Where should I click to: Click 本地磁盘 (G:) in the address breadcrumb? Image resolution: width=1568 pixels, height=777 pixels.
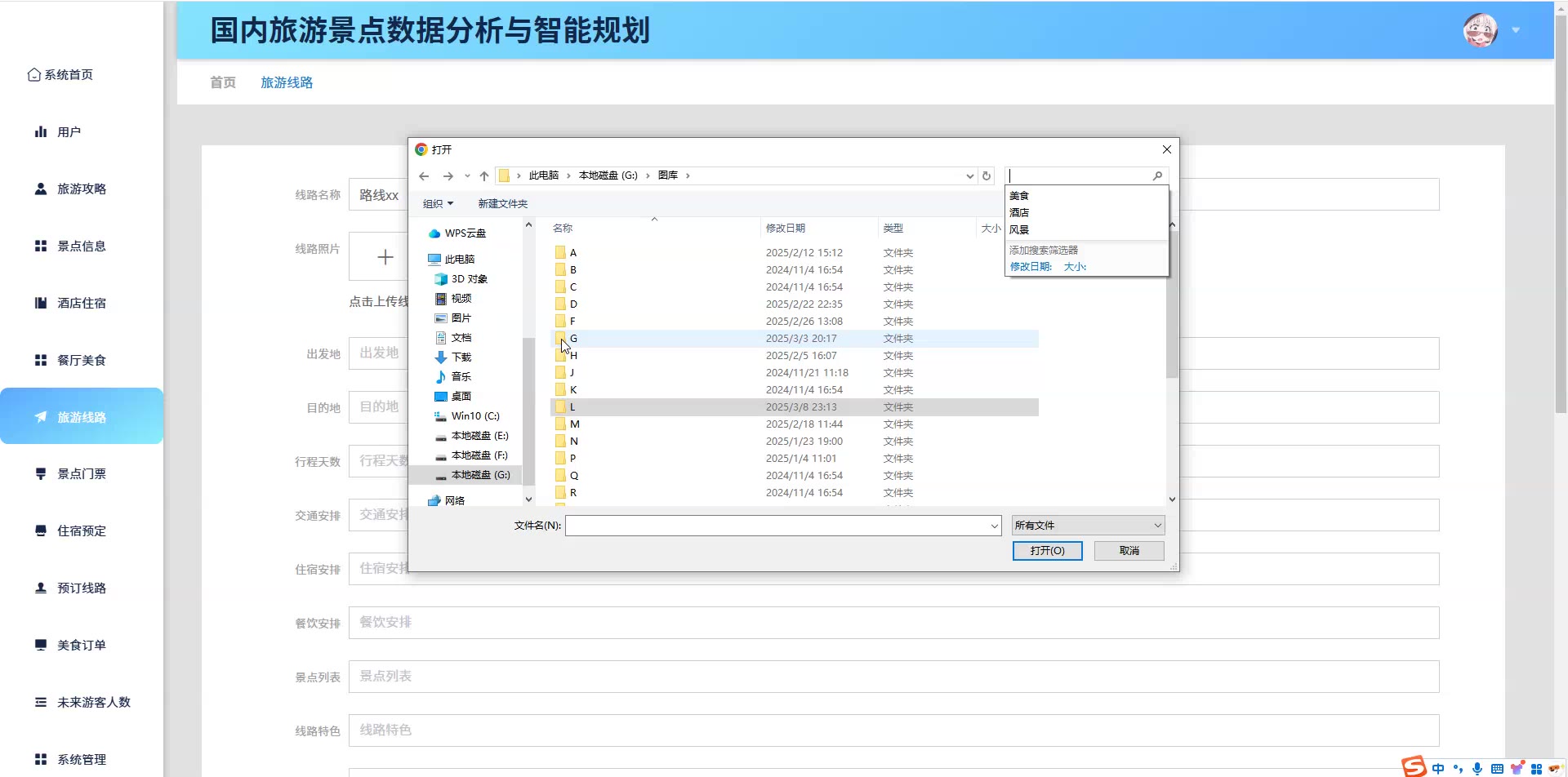[x=608, y=176]
